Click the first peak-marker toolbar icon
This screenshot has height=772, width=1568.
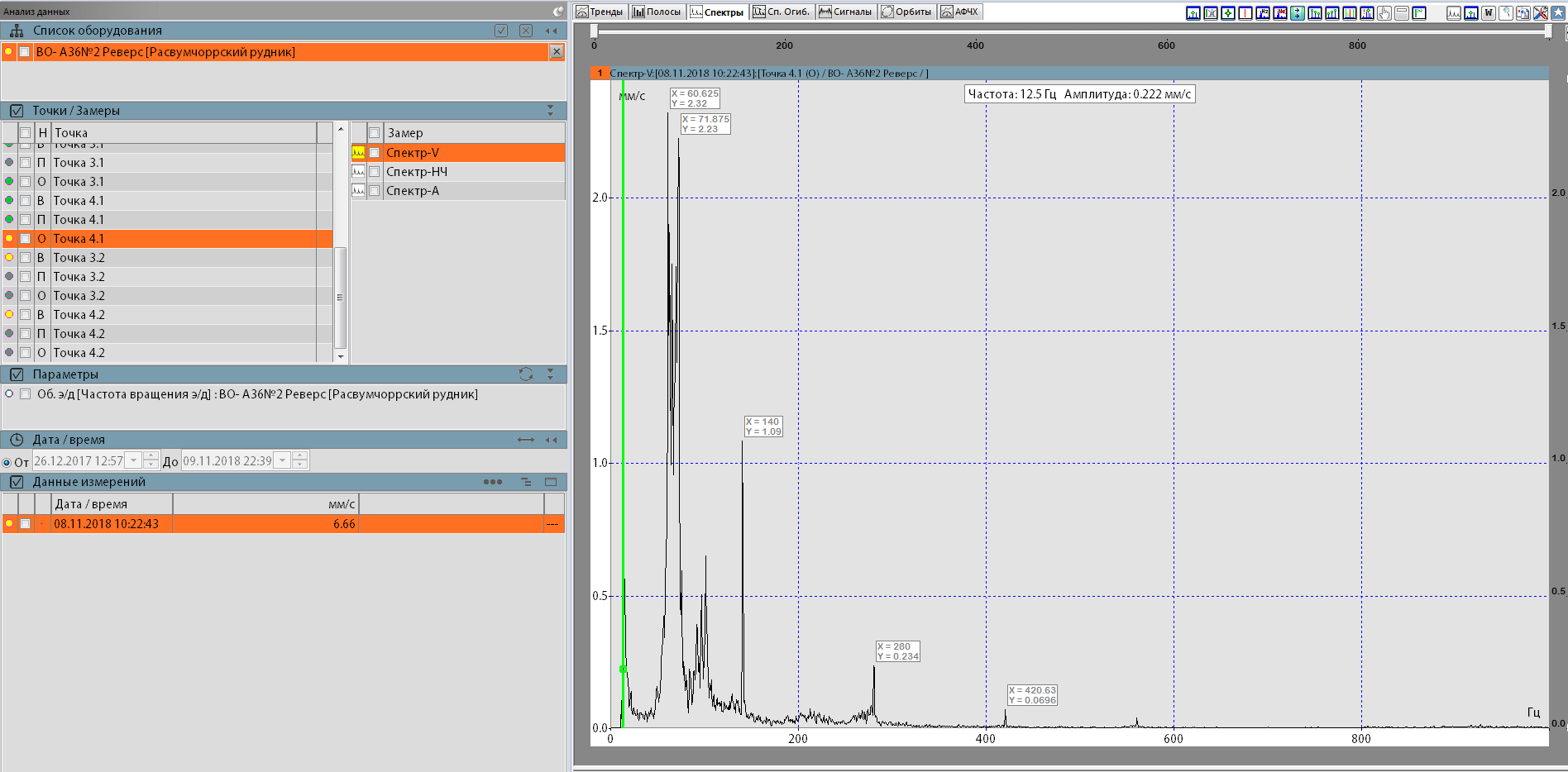coord(1193,13)
